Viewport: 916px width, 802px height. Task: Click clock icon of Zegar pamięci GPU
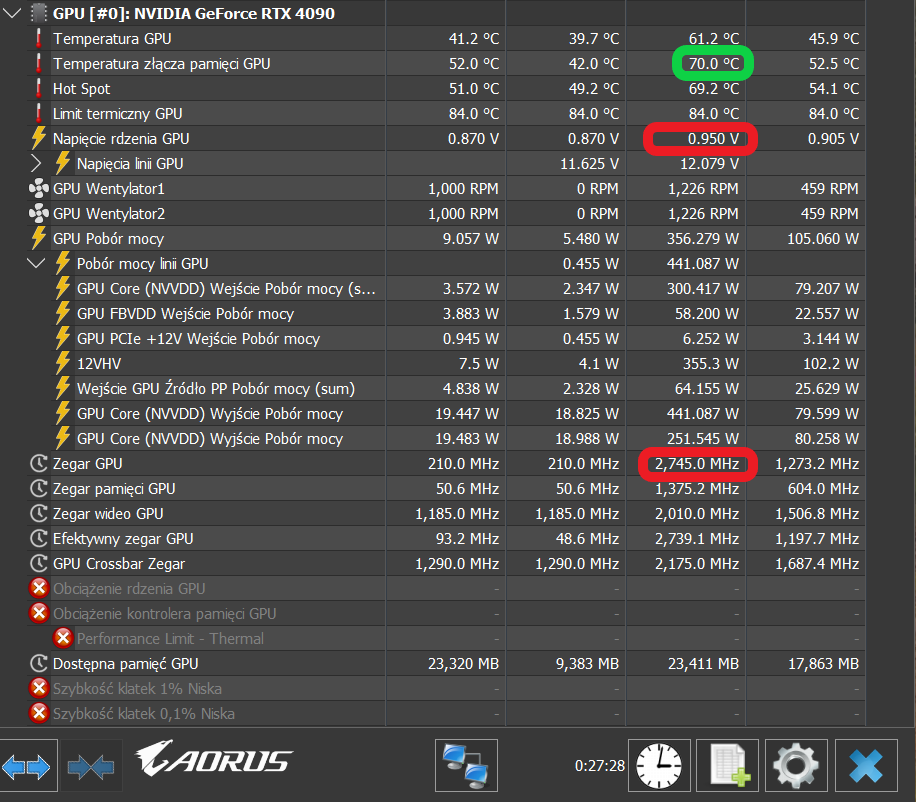point(39,489)
